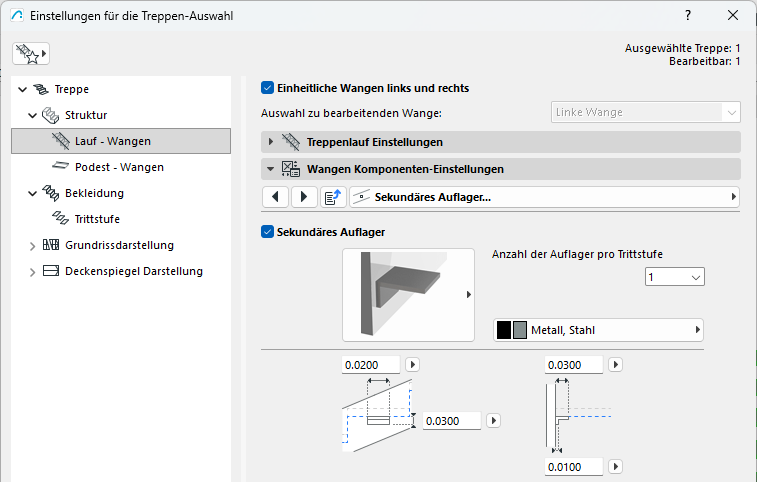Click arrow button beside top 0.0300 field
The width and height of the screenshot is (757, 482).
click(x=617, y=365)
